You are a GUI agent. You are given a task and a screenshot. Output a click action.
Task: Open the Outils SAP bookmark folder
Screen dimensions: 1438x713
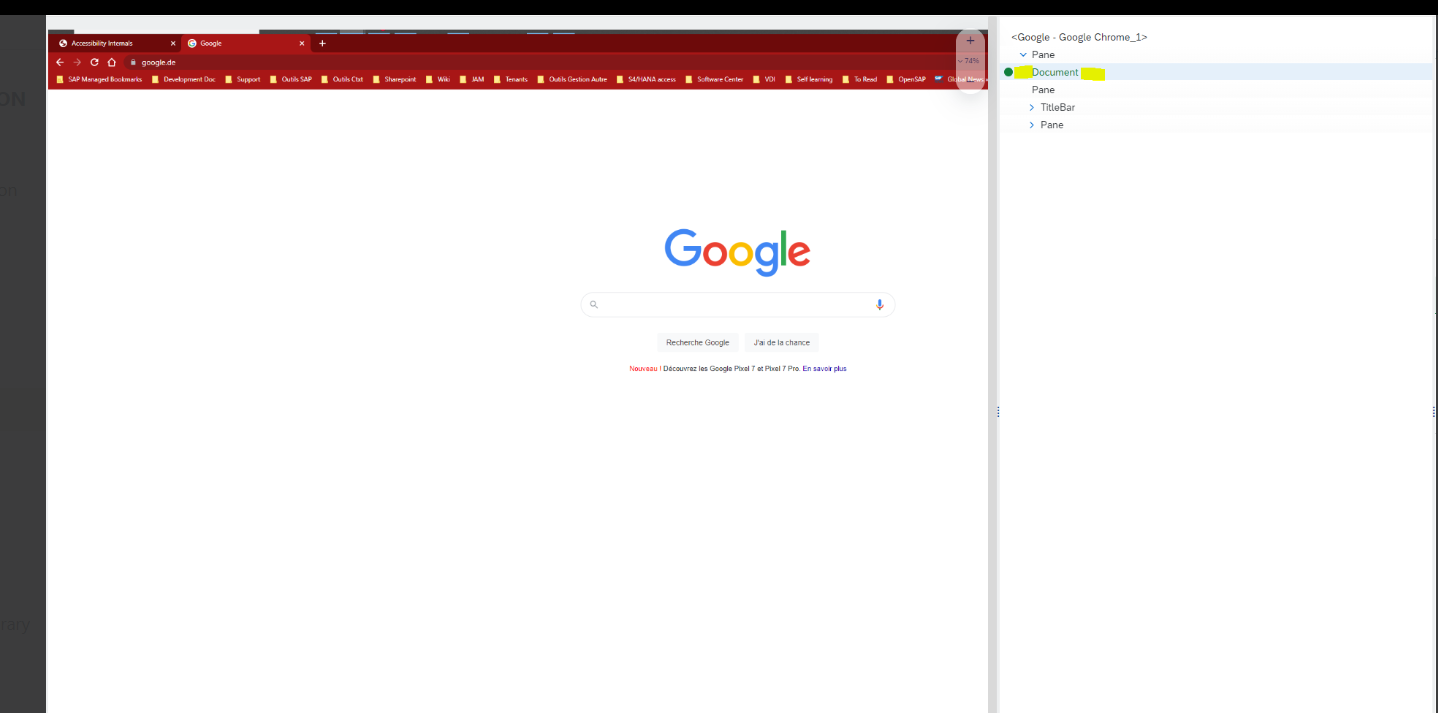291,79
